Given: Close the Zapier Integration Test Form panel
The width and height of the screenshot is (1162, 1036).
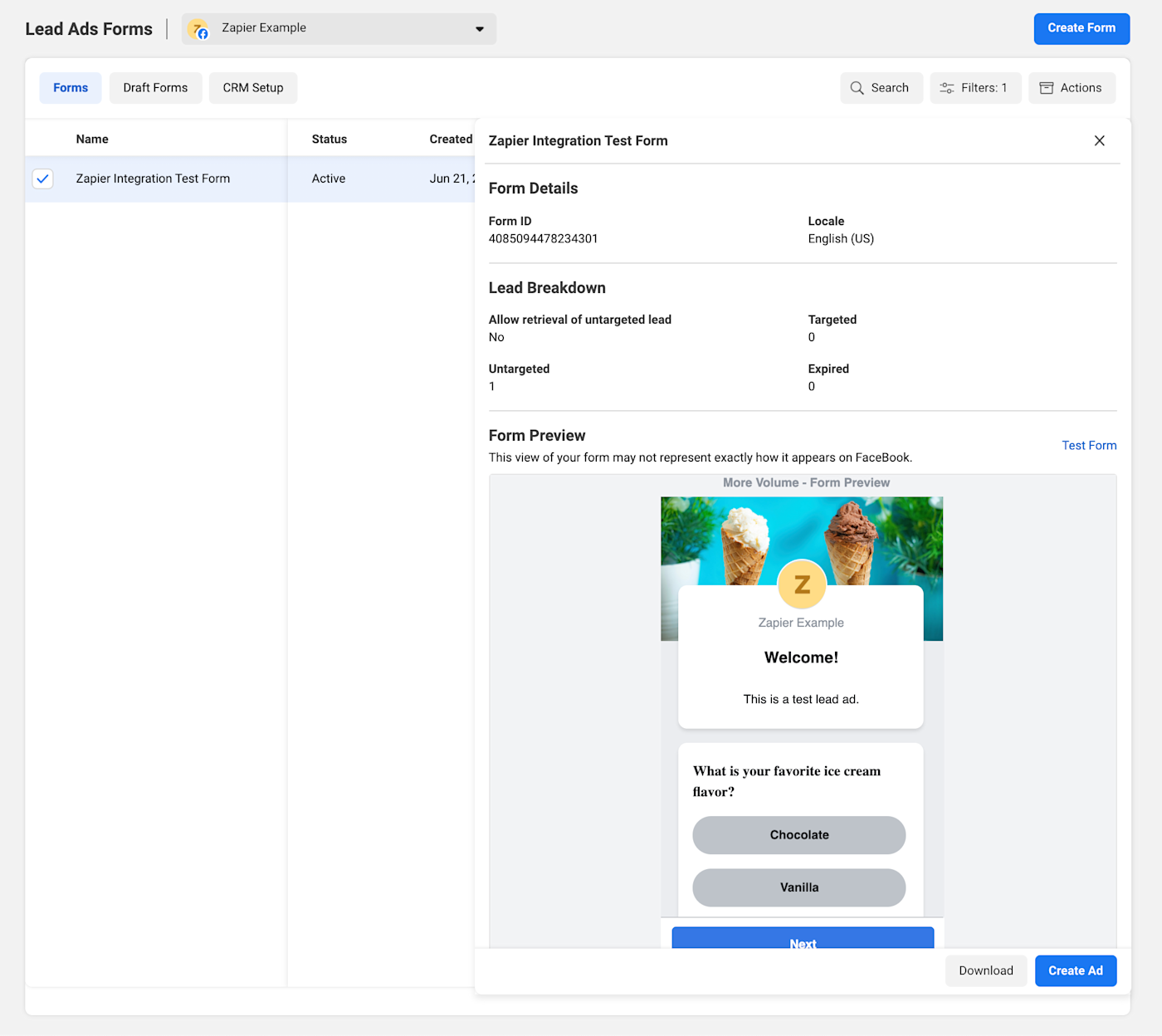Looking at the screenshot, I should pos(1099,141).
